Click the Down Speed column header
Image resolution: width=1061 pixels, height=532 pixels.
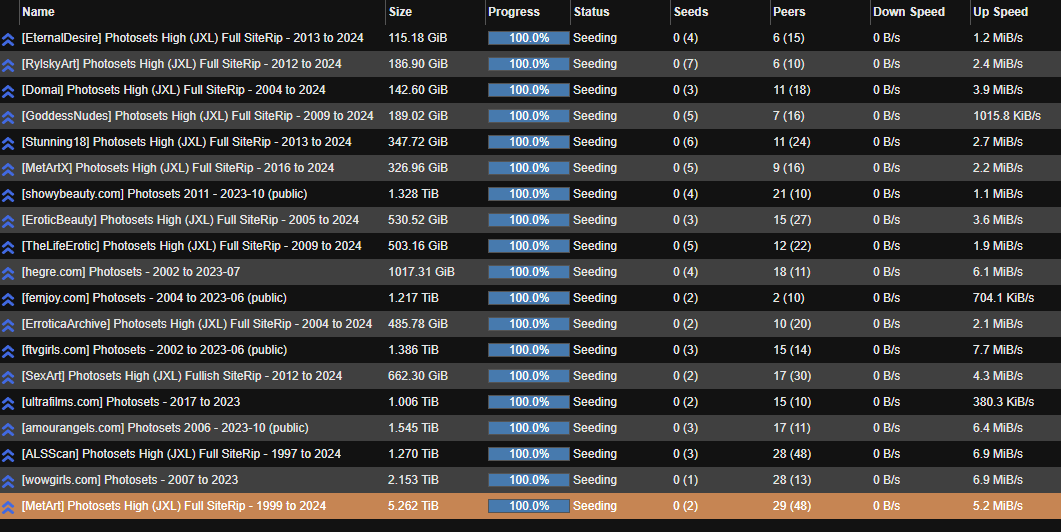click(x=909, y=12)
